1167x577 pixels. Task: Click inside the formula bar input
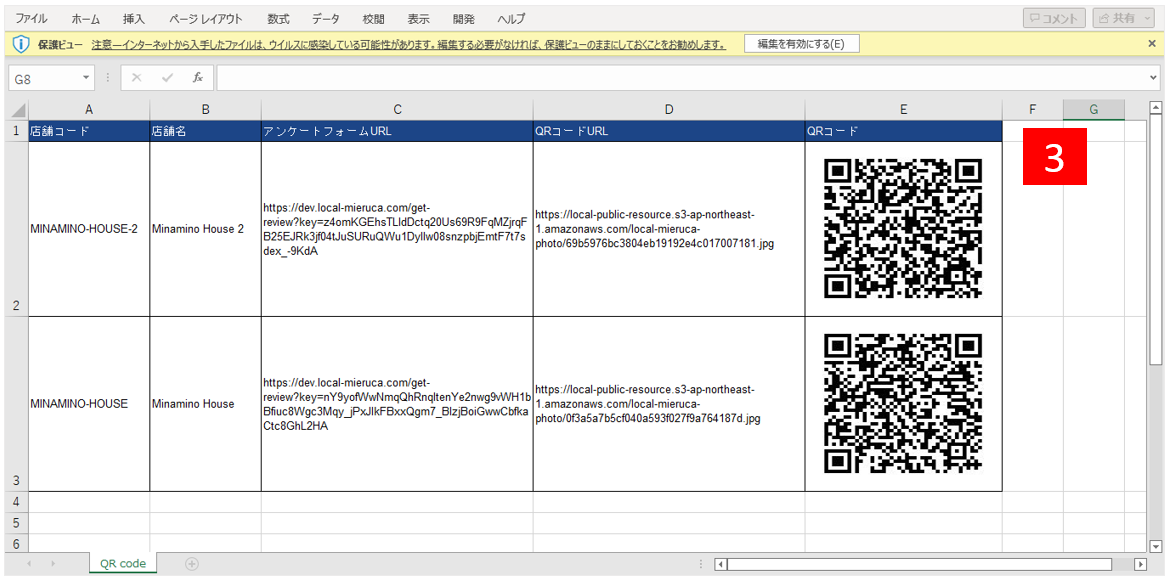click(x=681, y=77)
